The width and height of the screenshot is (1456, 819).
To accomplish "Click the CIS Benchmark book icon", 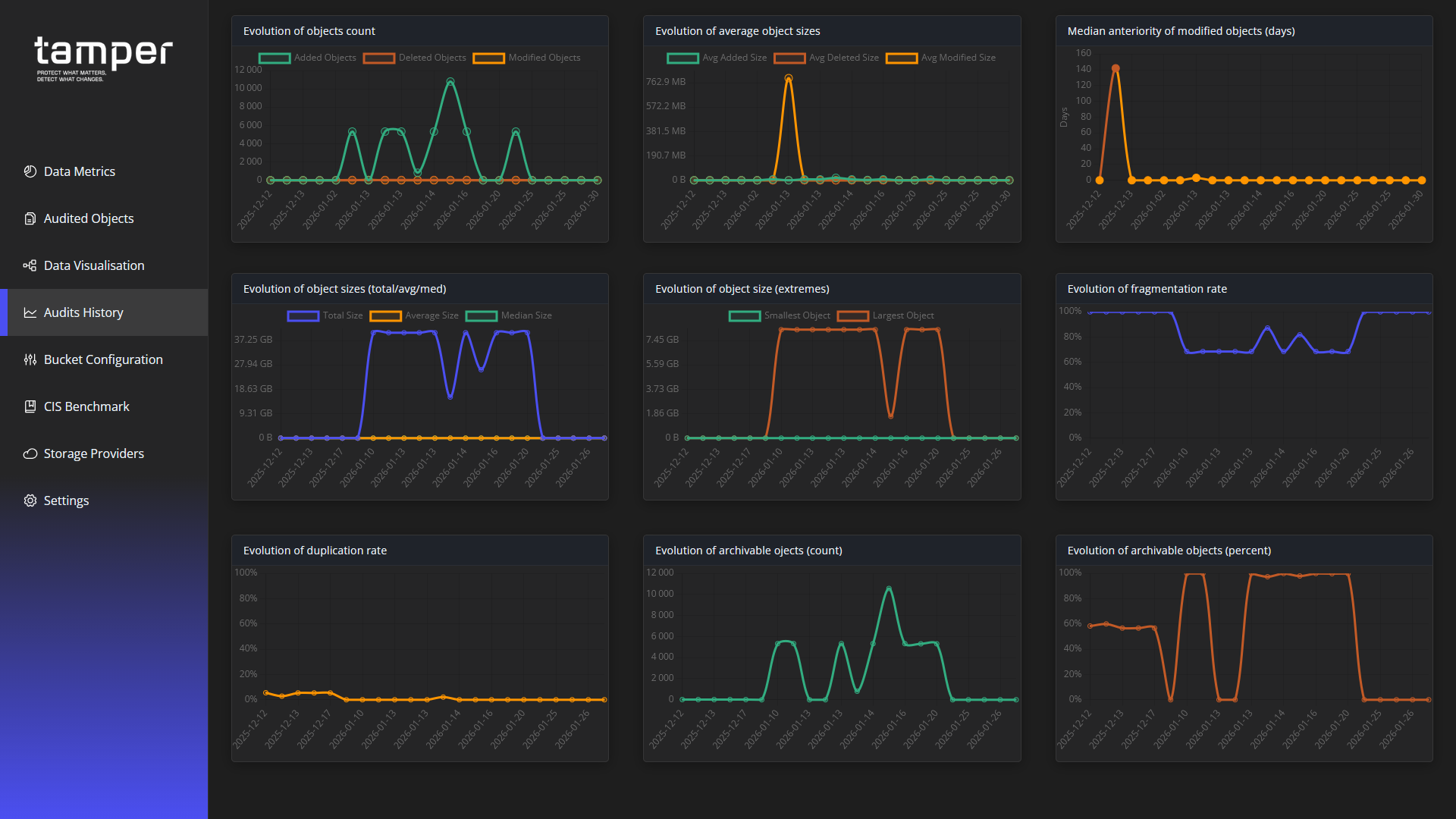I will point(30,406).
